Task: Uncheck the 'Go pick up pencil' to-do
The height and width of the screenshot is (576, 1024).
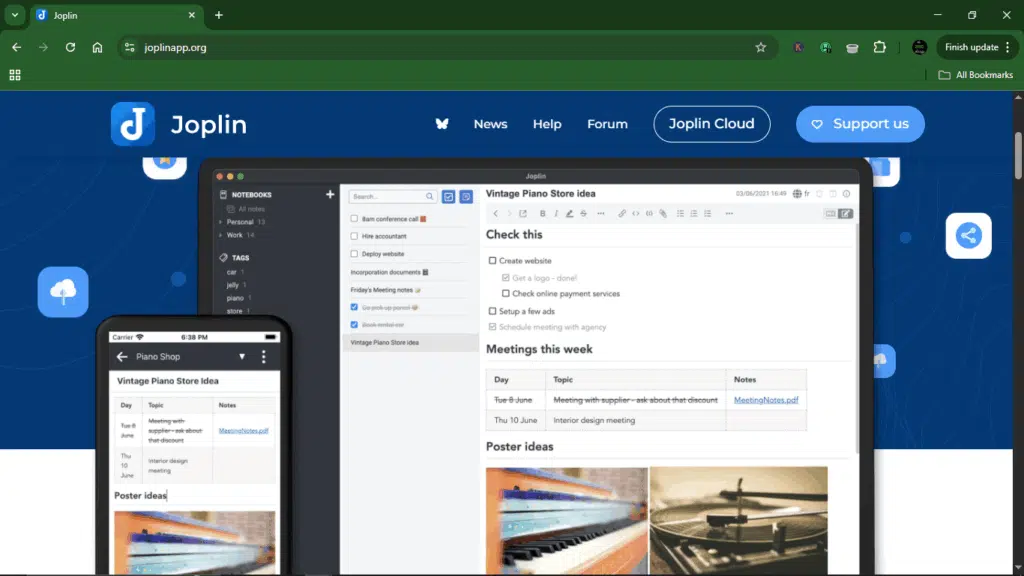Action: (354, 307)
